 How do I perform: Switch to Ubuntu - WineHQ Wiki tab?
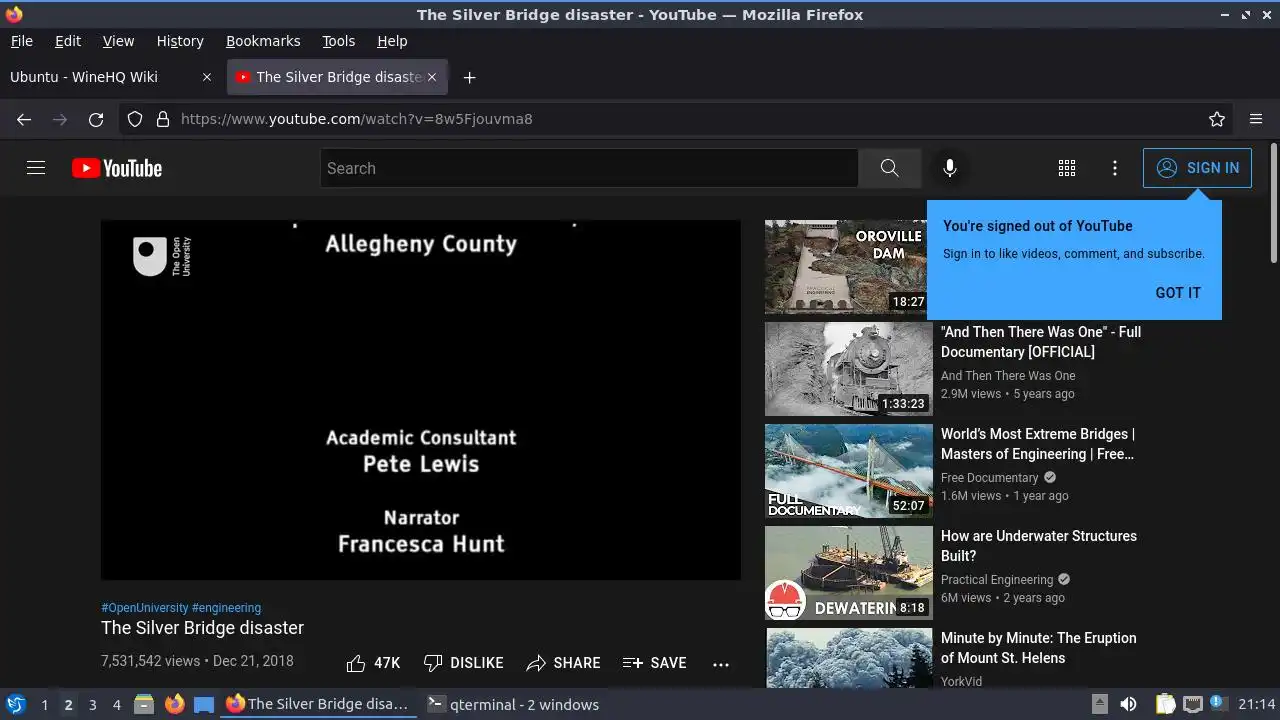point(111,77)
